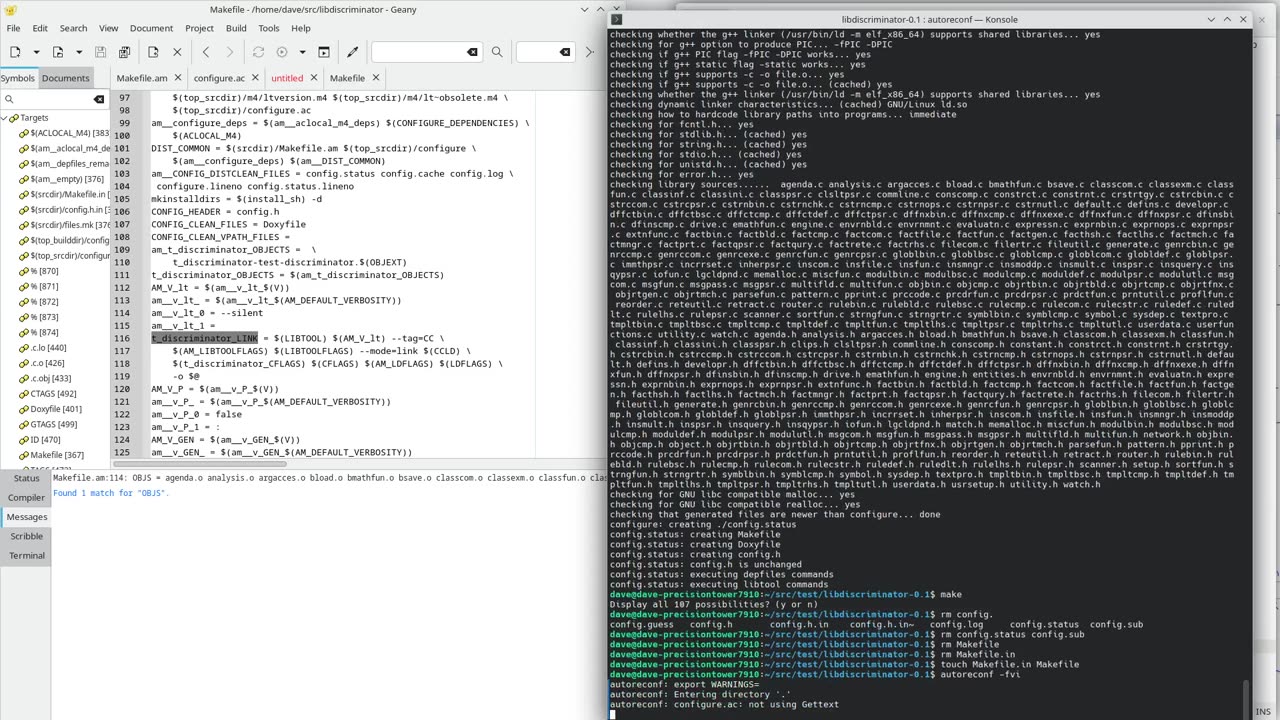Expand the recent files dropdown arrow

click(x=79, y=52)
